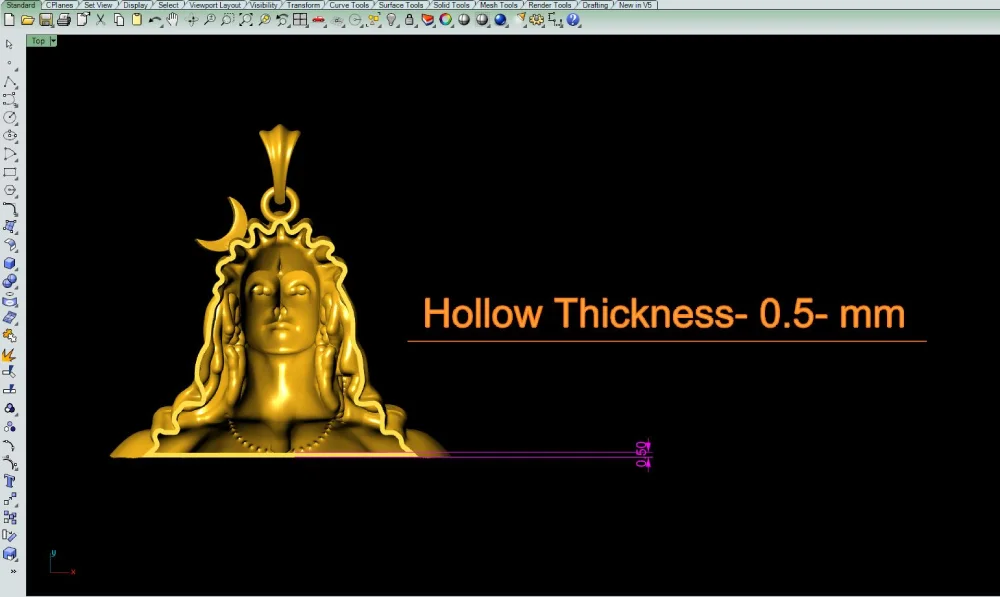Select the Polygon tool
1000x598 pixels.
pyautogui.click(x=10, y=190)
